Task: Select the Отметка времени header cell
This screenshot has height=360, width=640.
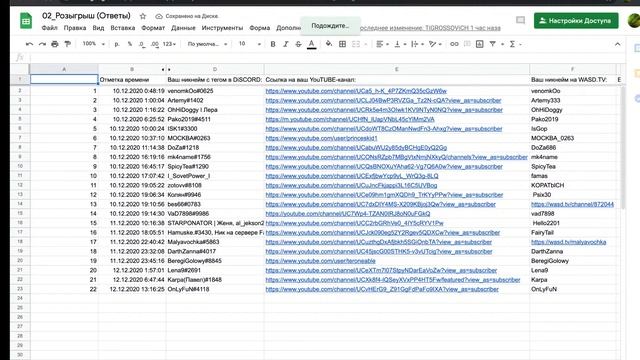Action: 132,80
